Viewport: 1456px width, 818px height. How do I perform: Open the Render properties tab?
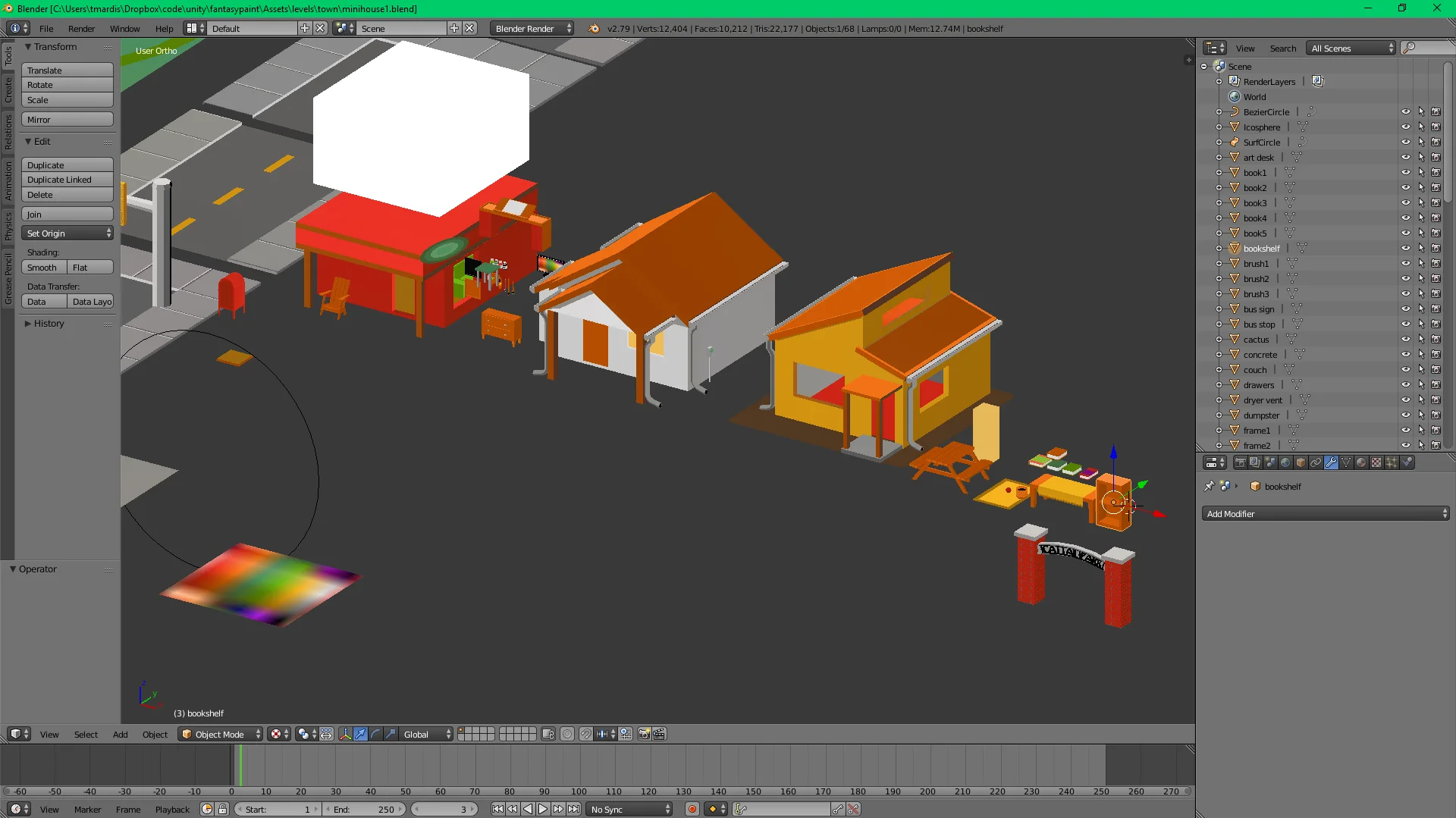pyautogui.click(x=1240, y=462)
